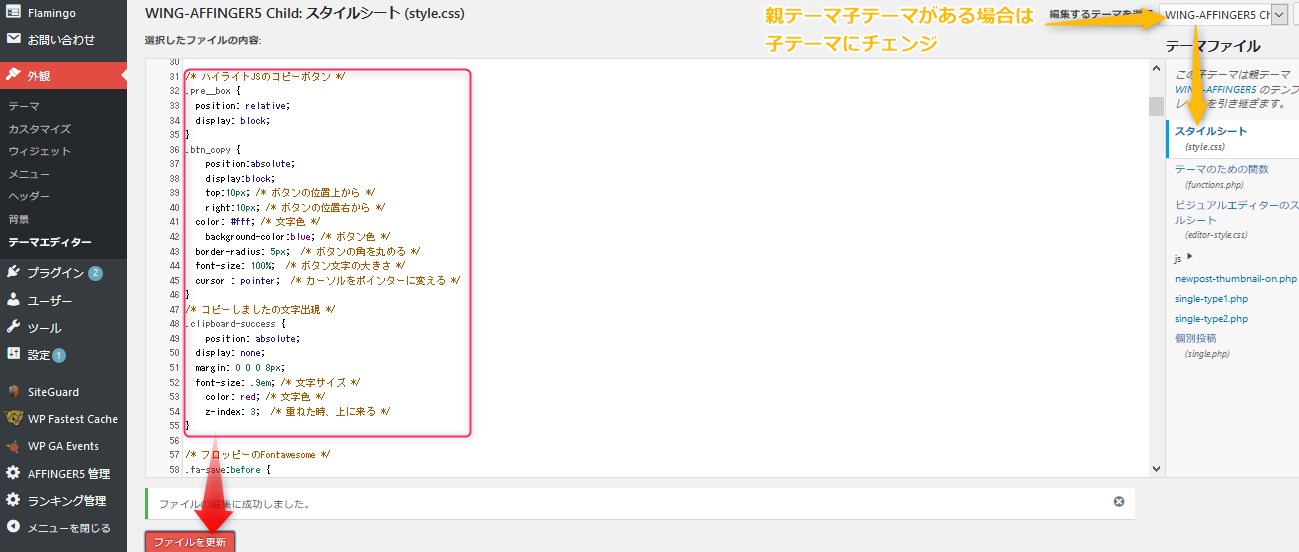
Task: Click the WP Fastest Cache cheetah icon
Action: tap(14, 419)
